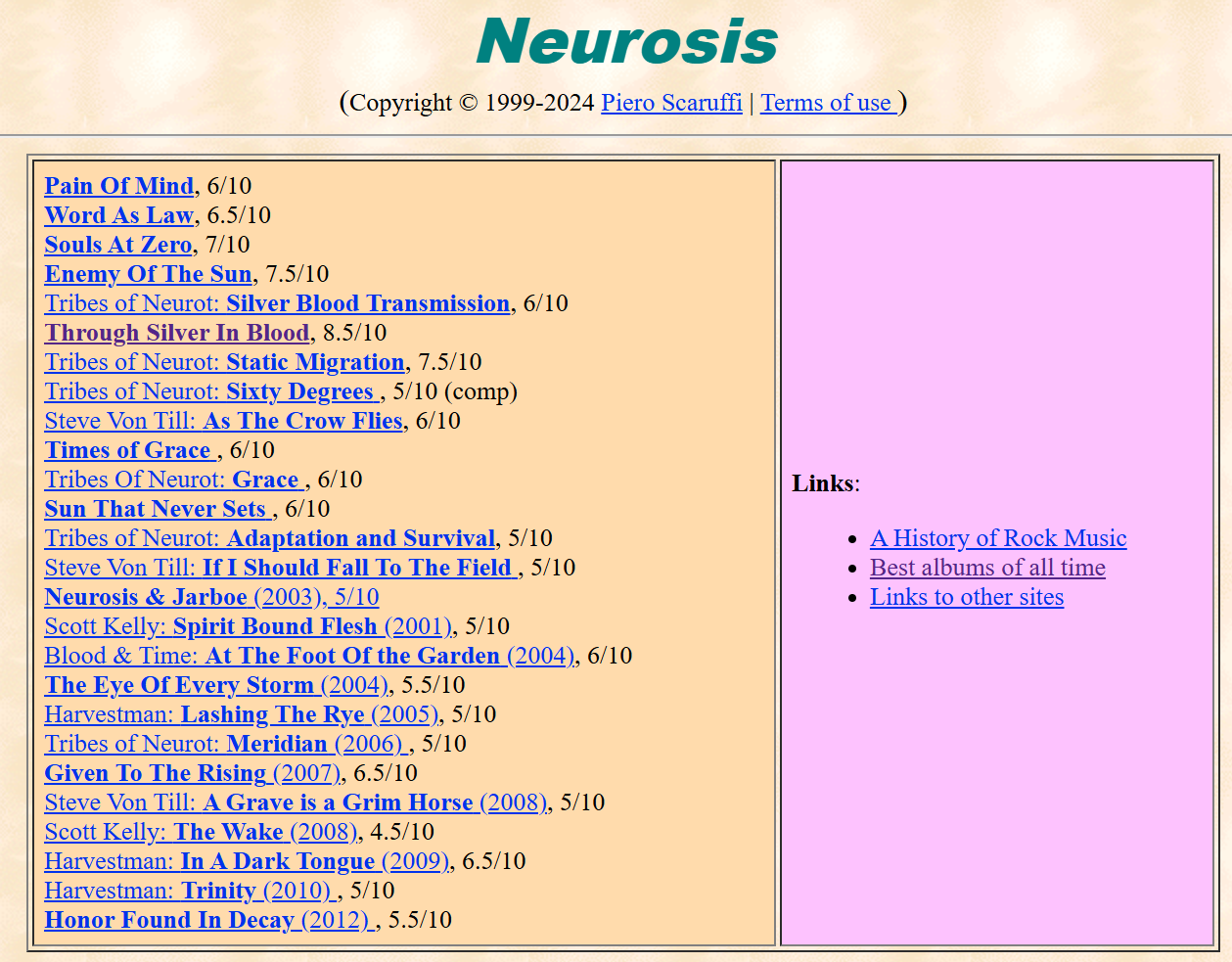This screenshot has height=962, width=1232.
Task: Open Steve Von Till: If I Should Fall To The Field
Action: point(282,568)
